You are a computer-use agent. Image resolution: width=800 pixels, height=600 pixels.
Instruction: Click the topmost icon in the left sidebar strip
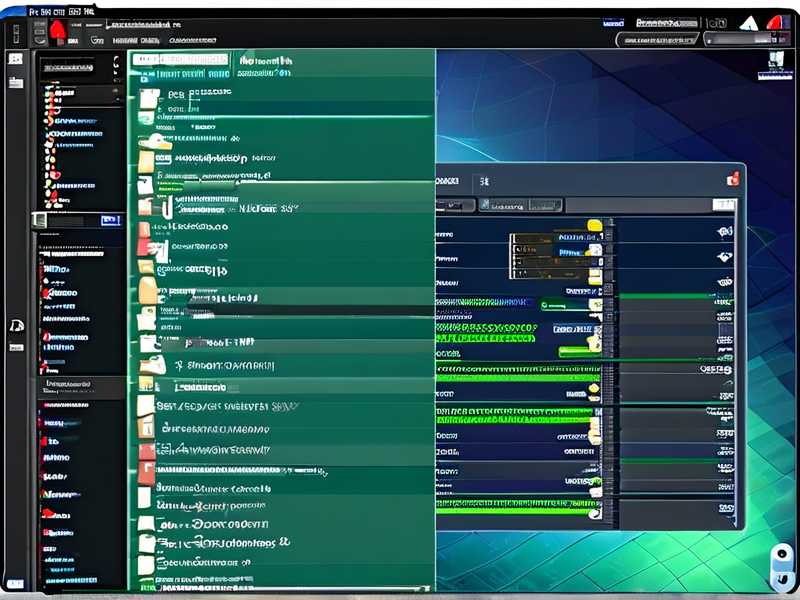(x=15, y=58)
